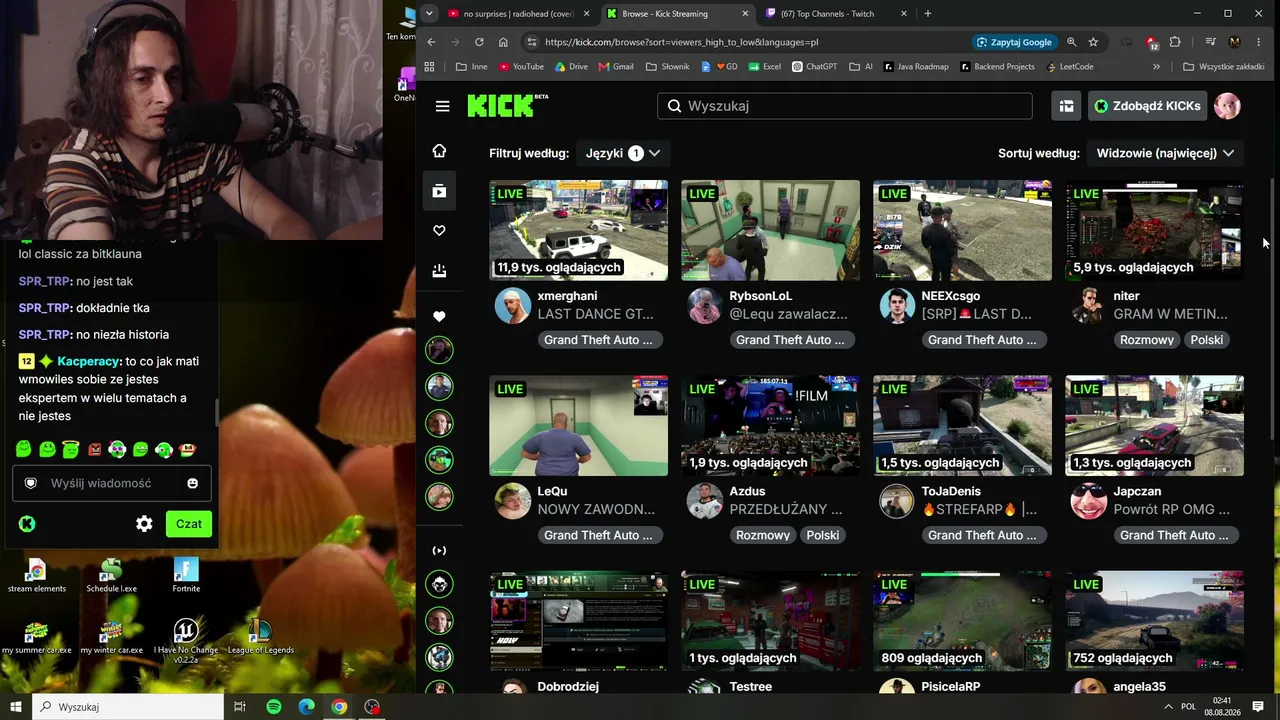The width and height of the screenshot is (1280, 720).
Task: Click Polski tag under Azdus stream
Action: [x=822, y=535]
